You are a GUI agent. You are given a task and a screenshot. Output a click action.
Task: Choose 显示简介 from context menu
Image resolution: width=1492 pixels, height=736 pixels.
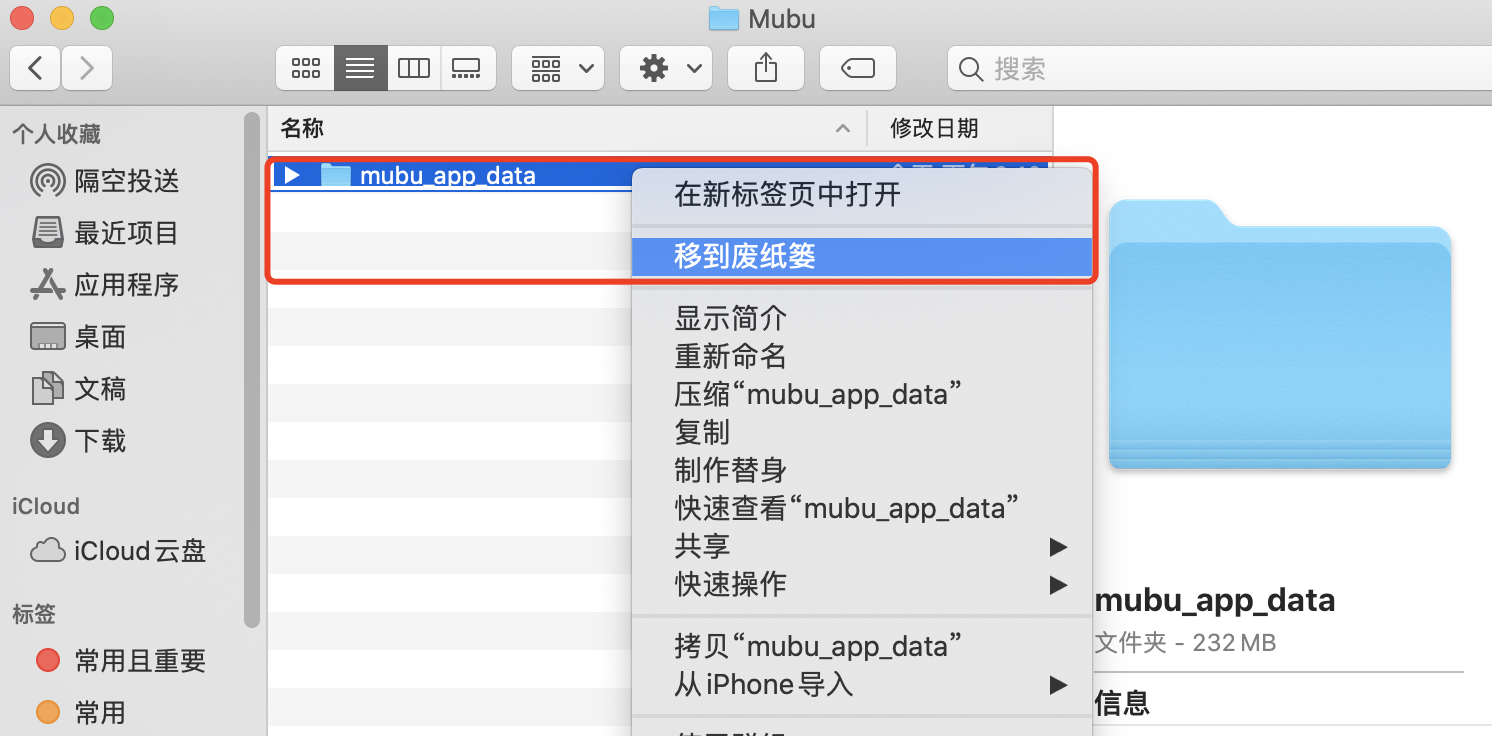tap(862, 319)
